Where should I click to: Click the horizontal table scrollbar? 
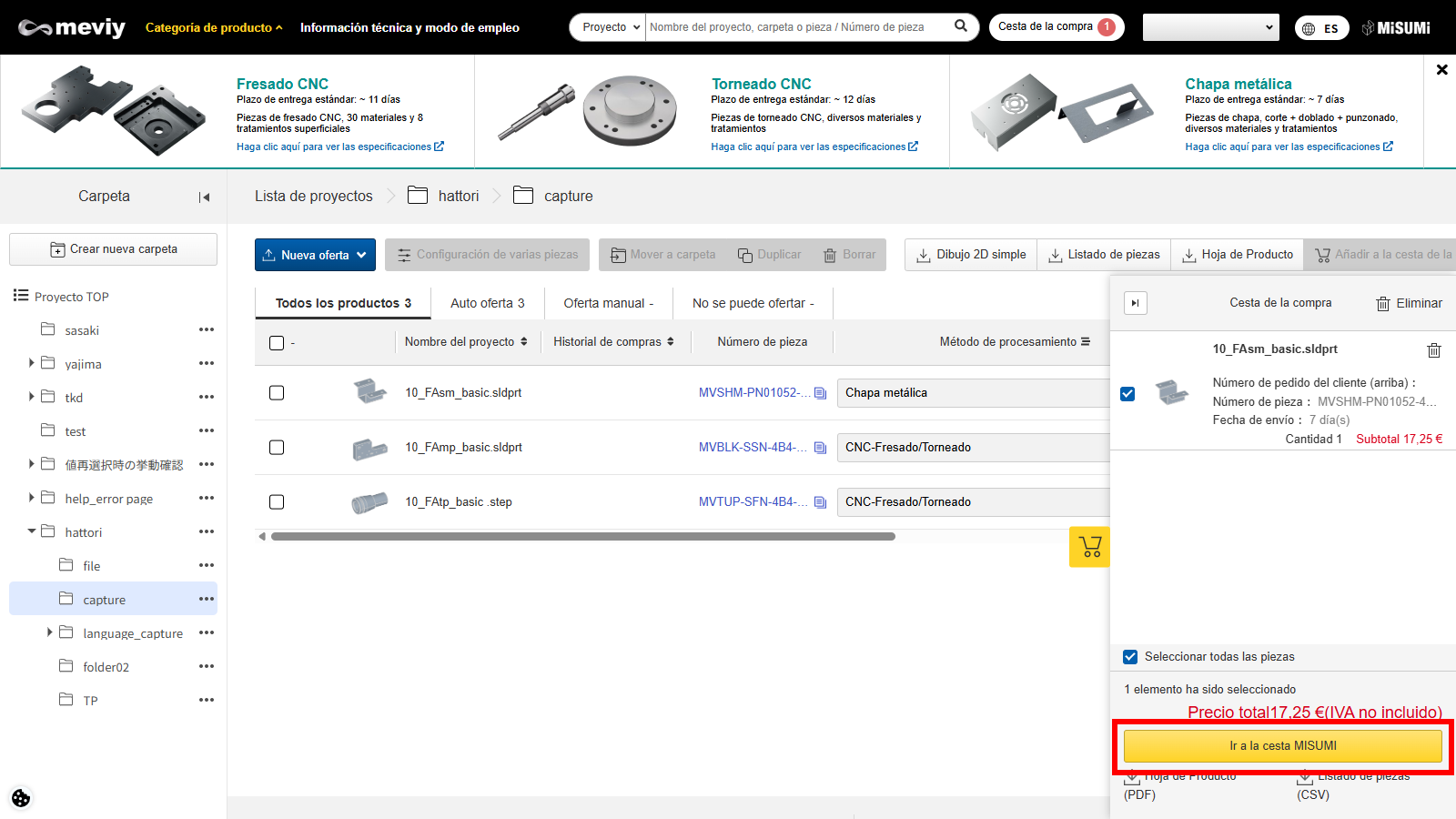point(582,537)
